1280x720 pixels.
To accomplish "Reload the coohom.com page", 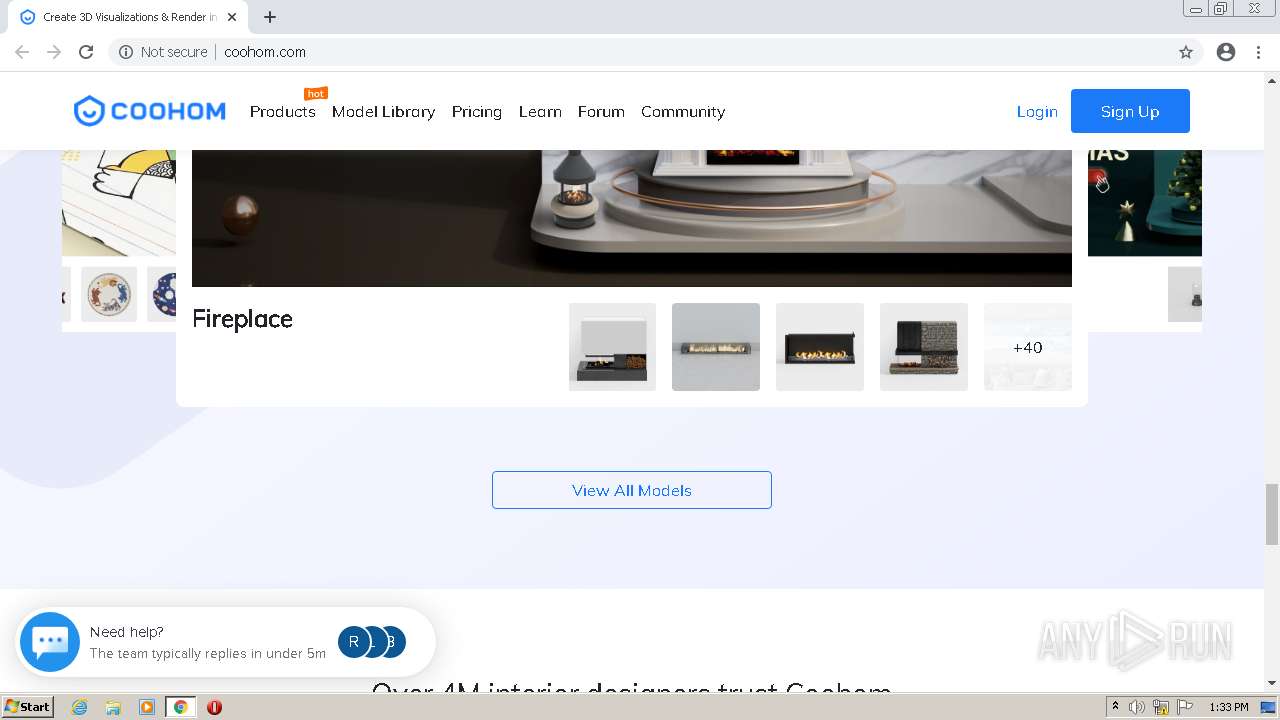I will pos(86,52).
